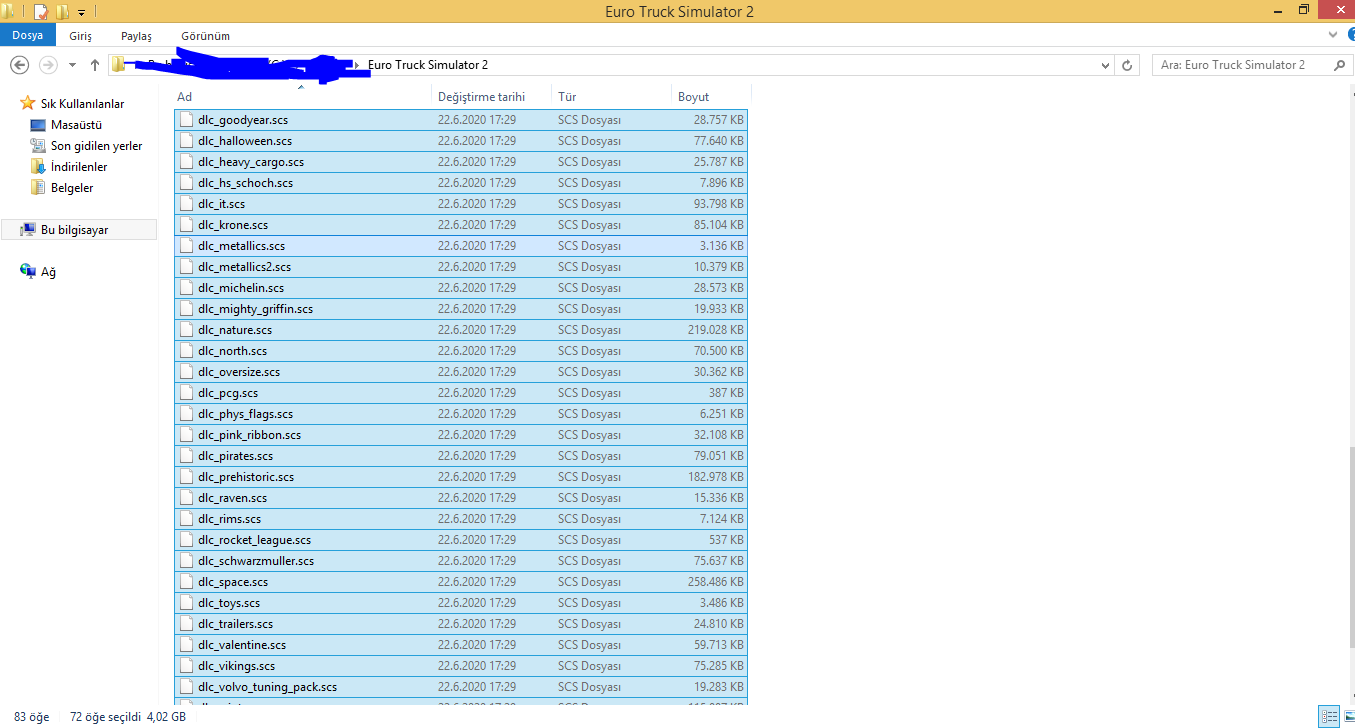The width and height of the screenshot is (1355, 728).
Task: Open the quick access toolbar customize arrow
Action: coord(81,12)
